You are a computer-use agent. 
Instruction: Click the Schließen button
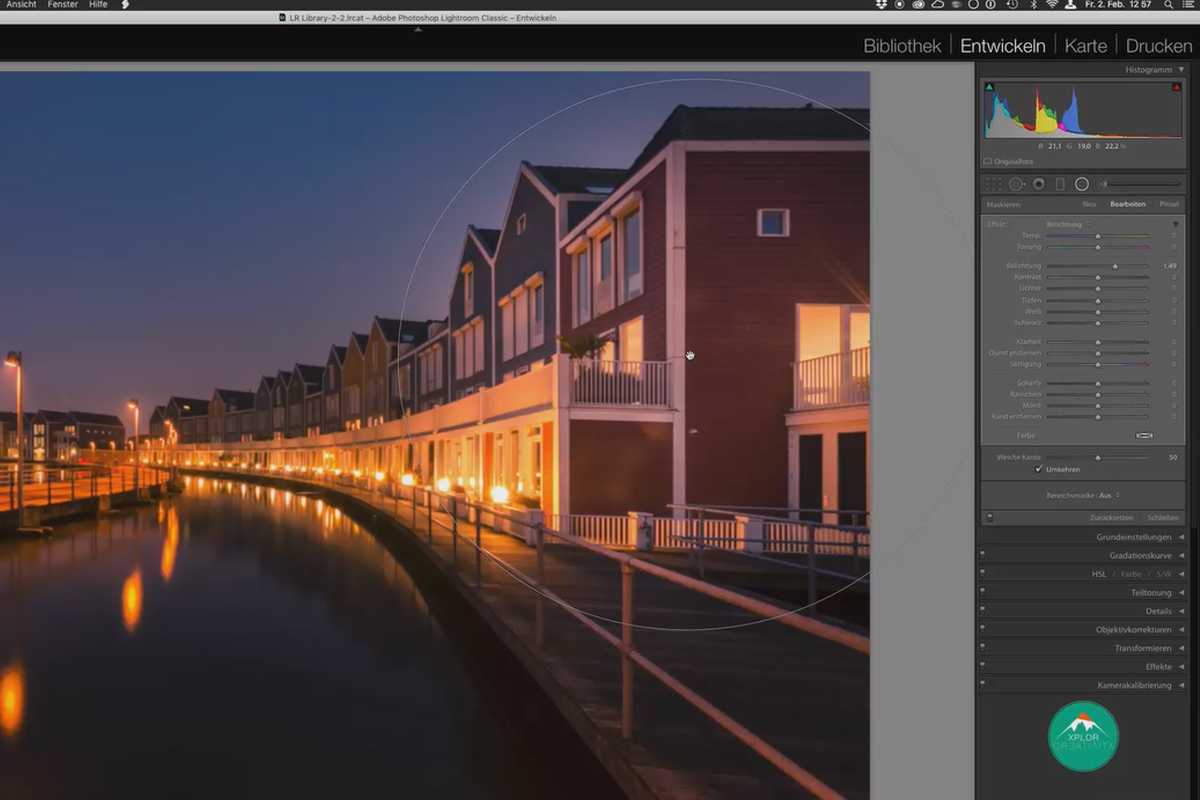pyautogui.click(x=1163, y=518)
